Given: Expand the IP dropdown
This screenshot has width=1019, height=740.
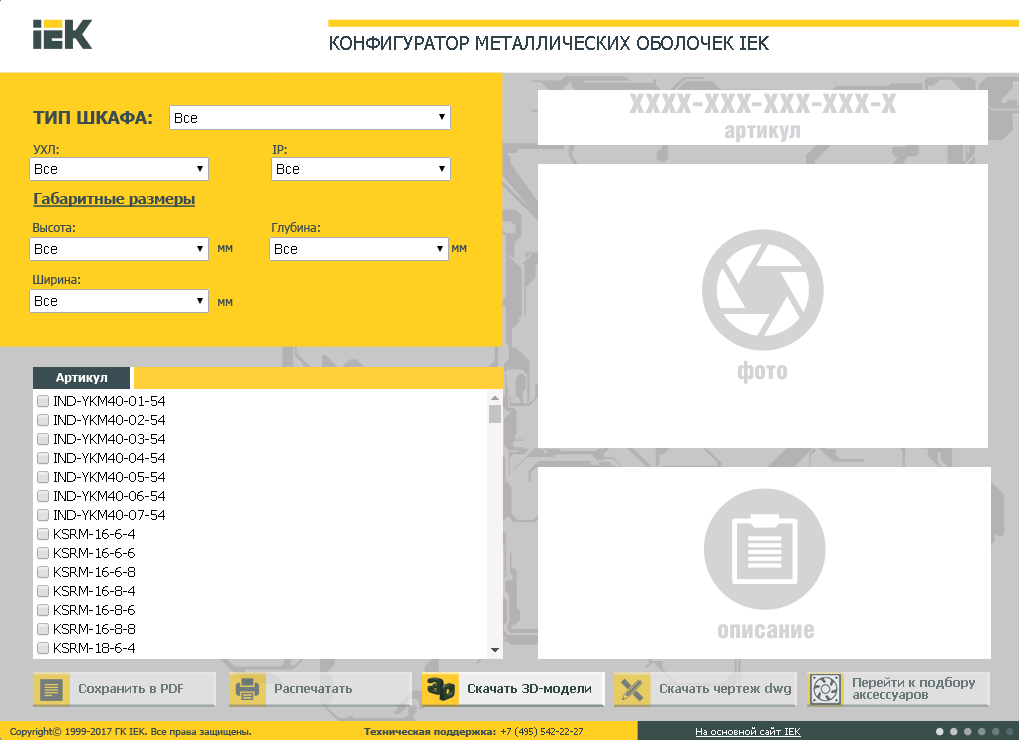Looking at the screenshot, I should click(x=361, y=169).
